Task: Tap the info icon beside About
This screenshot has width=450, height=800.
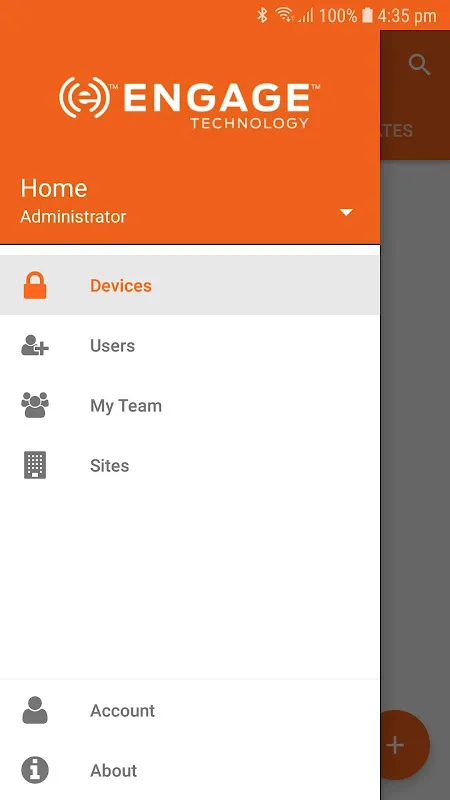Action: click(x=35, y=770)
